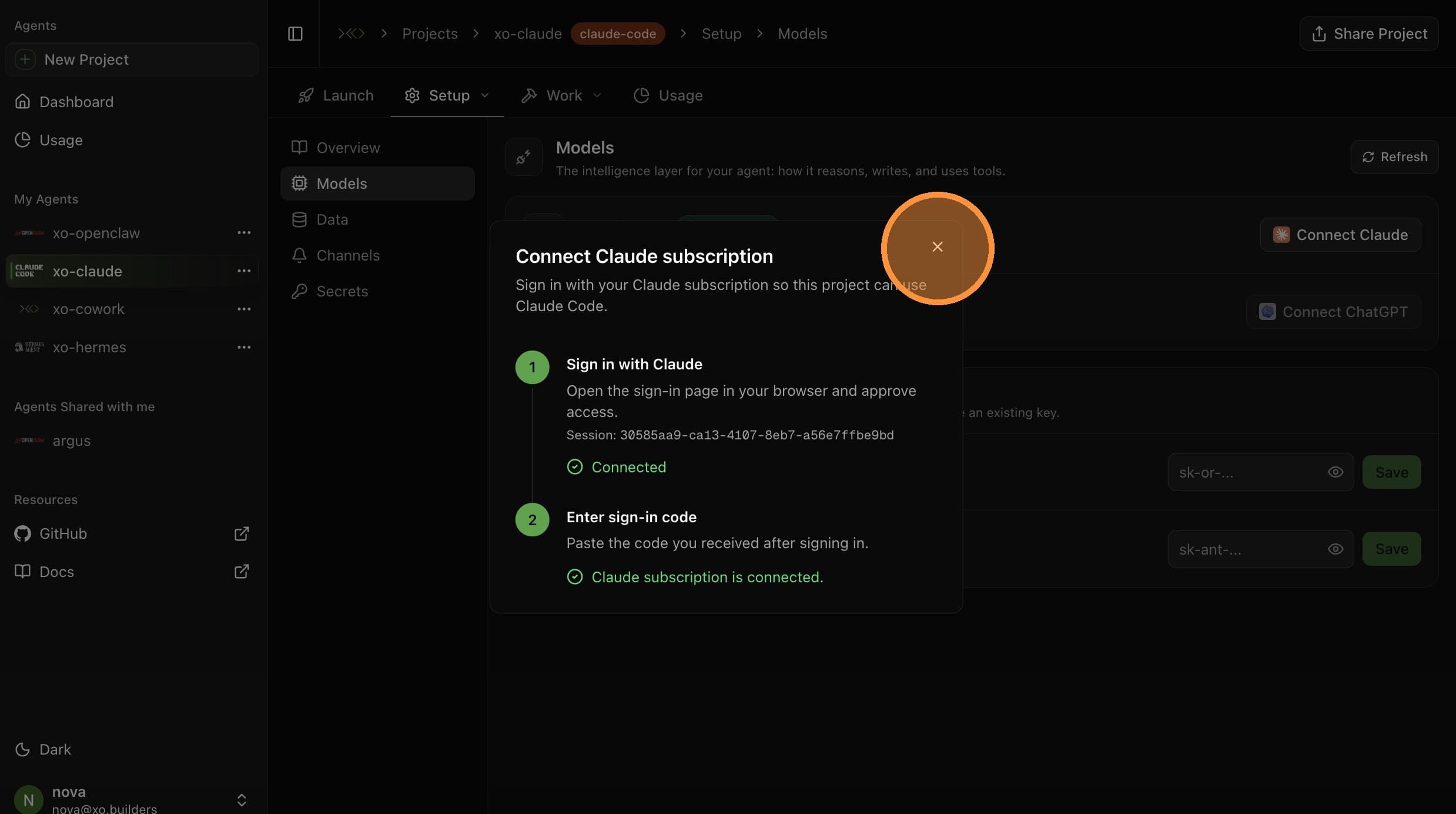Click the New Project button
The image size is (1456, 814).
132,59
